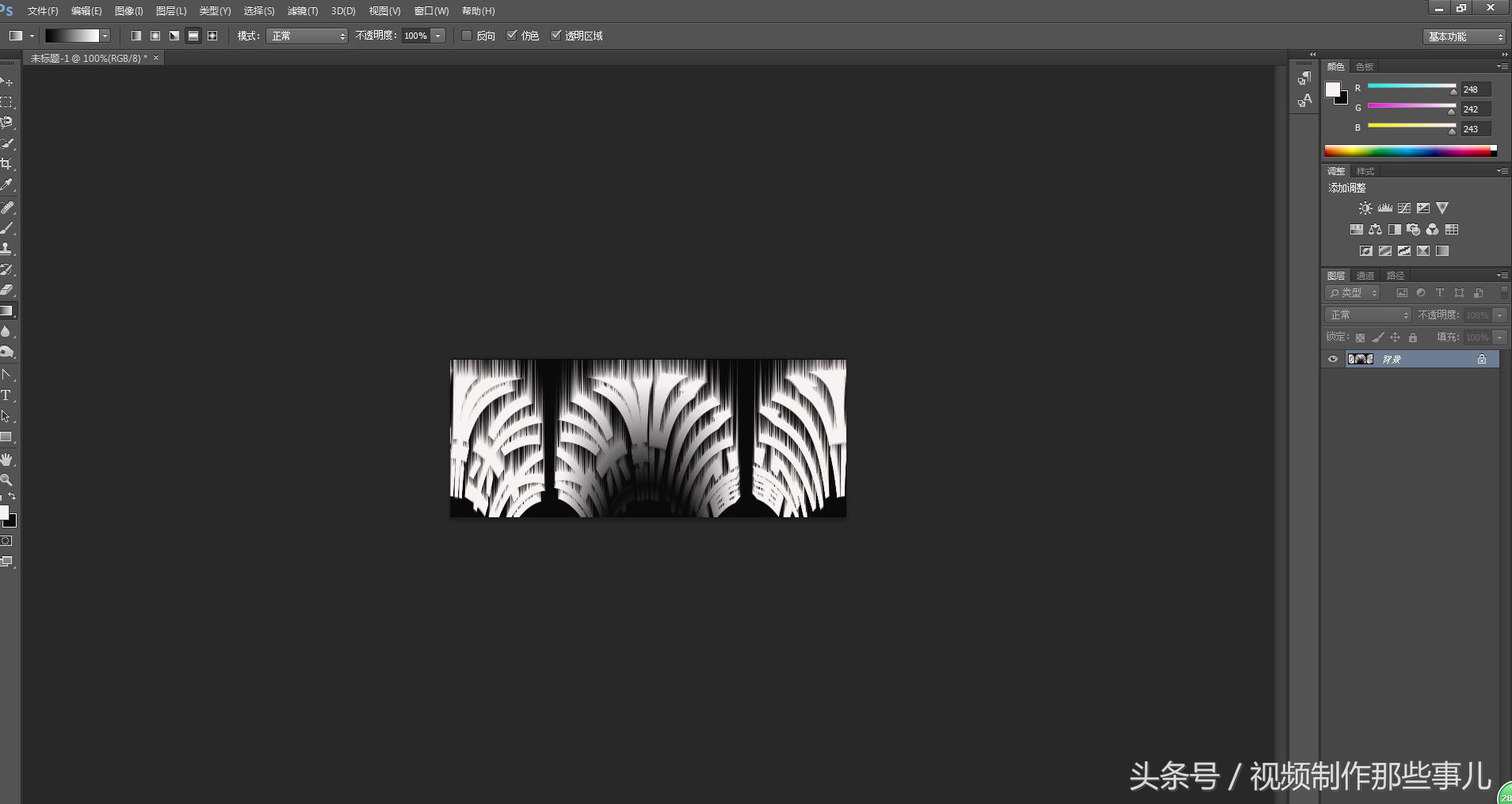This screenshot has height=804, width=1512.
Task: Open the Layers panel blend mode 正常 dropdown
Action: tap(1368, 315)
